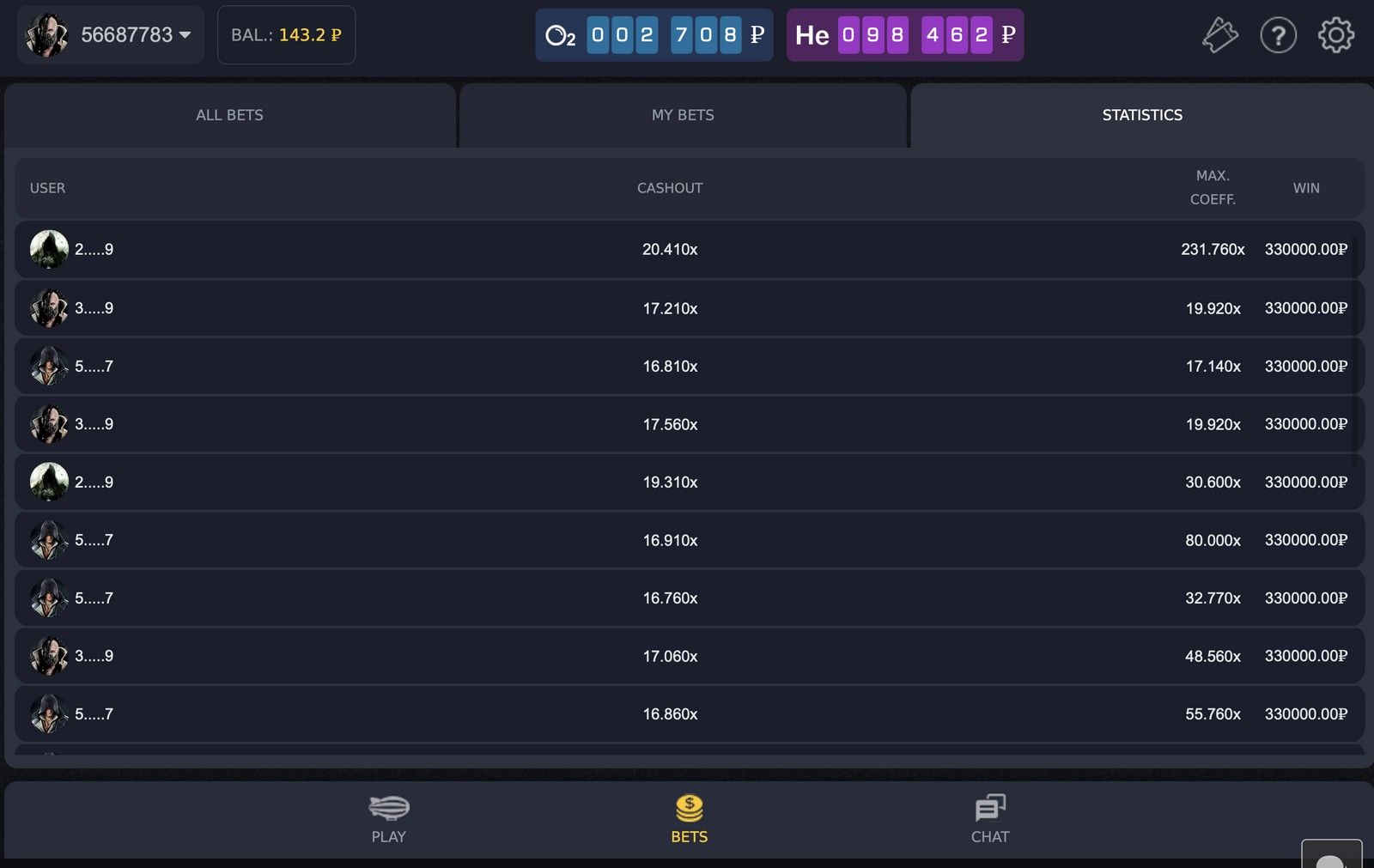
Task: Select the Statistics tab
Action: click(1142, 115)
